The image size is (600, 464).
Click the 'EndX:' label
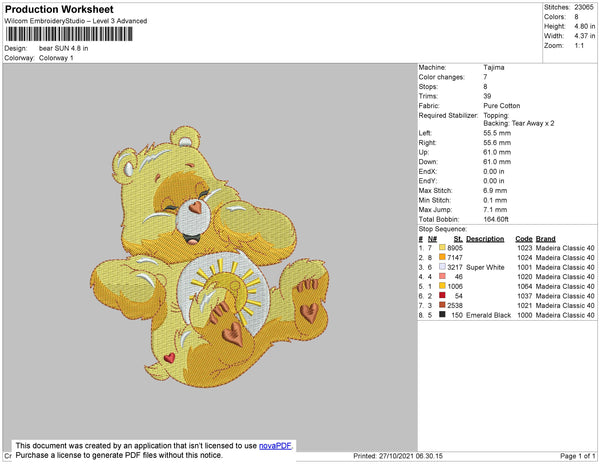click(x=427, y=171)
